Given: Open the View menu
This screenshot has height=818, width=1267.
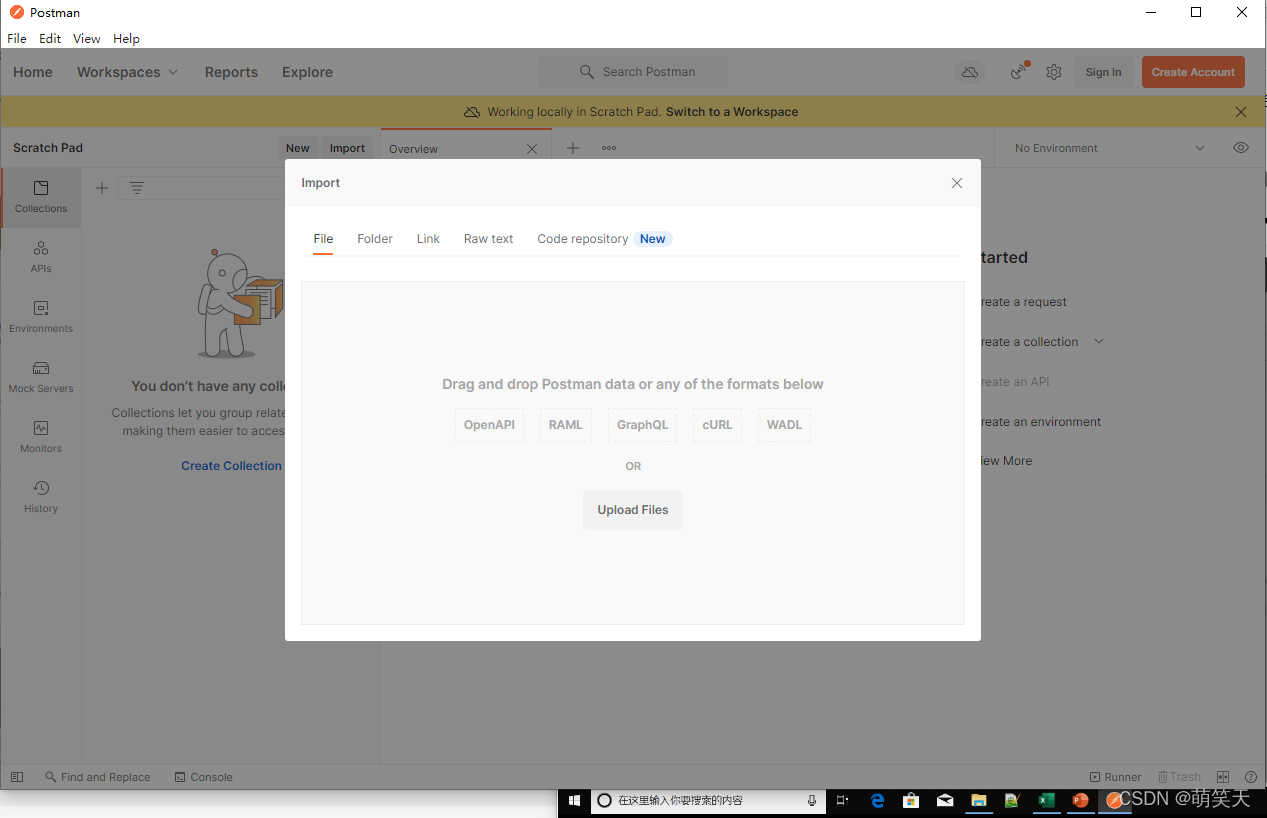Looking at the screenshot, I should click(87, 39).
